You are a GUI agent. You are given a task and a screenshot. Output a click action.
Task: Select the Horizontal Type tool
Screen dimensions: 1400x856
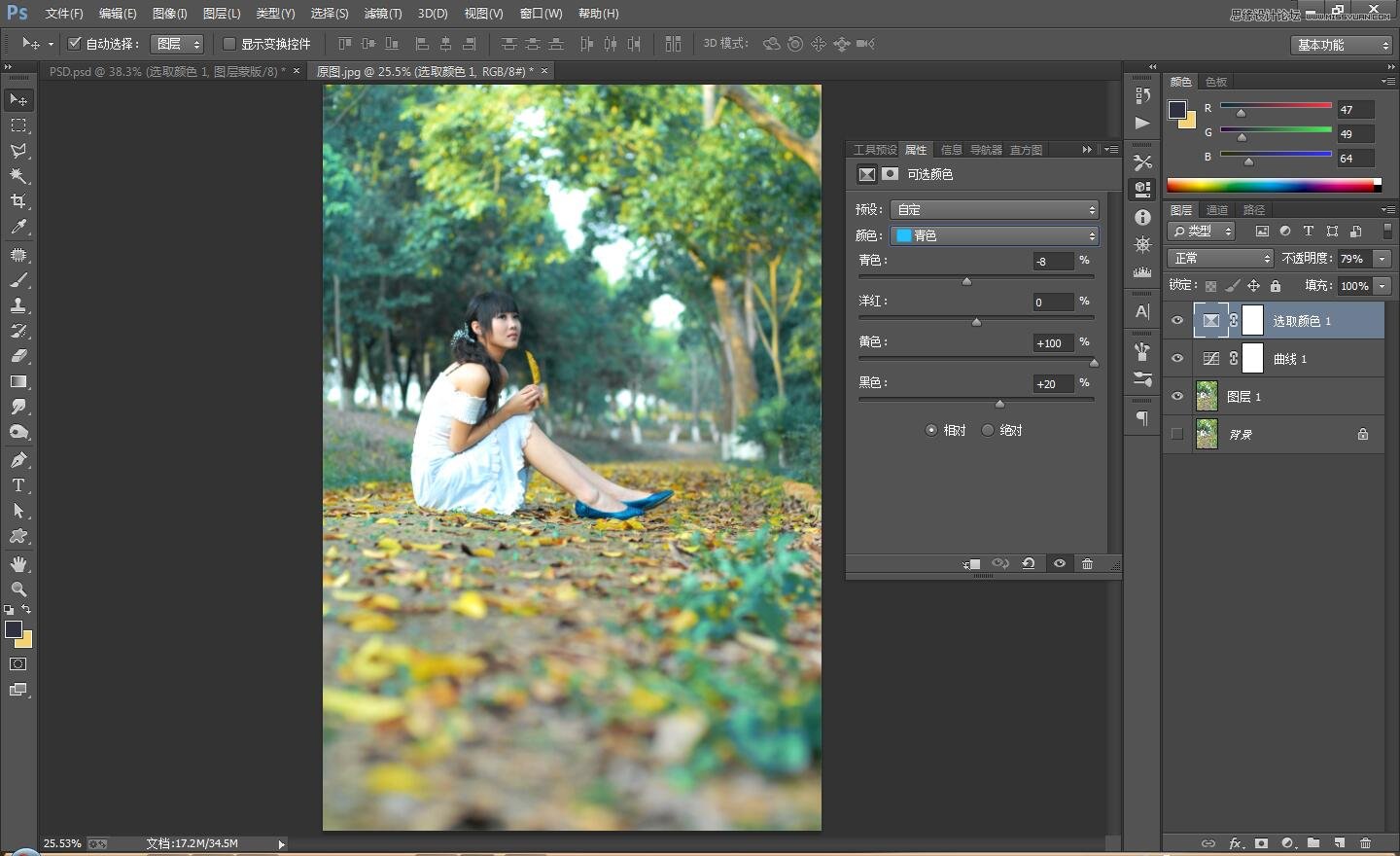[18, 485]
